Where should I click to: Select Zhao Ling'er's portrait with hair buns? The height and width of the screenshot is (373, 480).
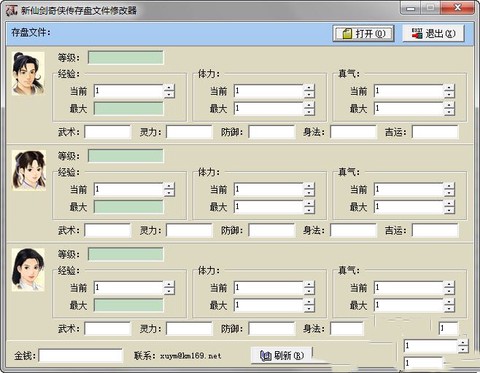29,170
